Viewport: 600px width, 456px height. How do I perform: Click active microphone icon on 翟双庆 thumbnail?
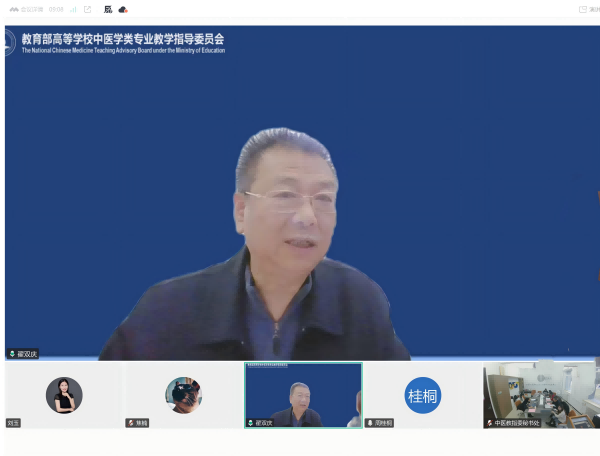pos(251,423)
